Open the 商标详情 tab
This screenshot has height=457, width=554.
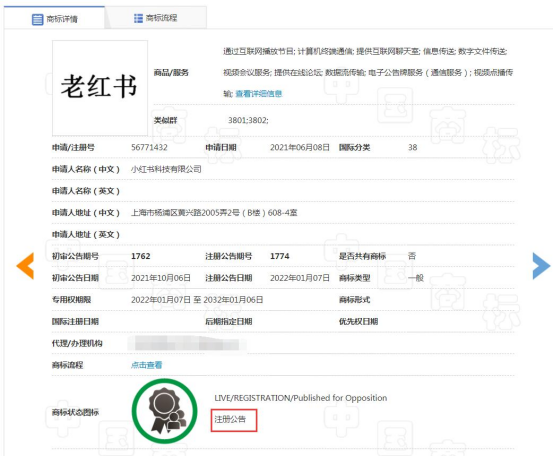tap(54, 18)
